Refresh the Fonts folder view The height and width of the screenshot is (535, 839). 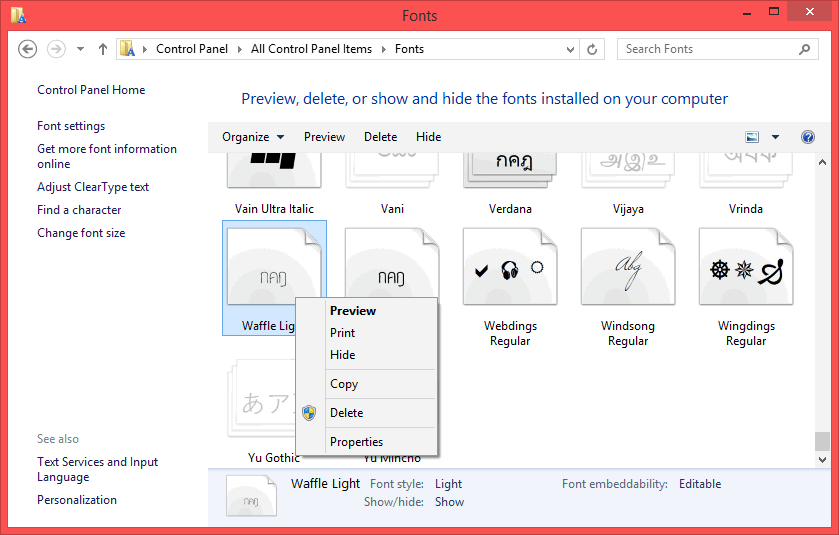(x=592, y=49)
